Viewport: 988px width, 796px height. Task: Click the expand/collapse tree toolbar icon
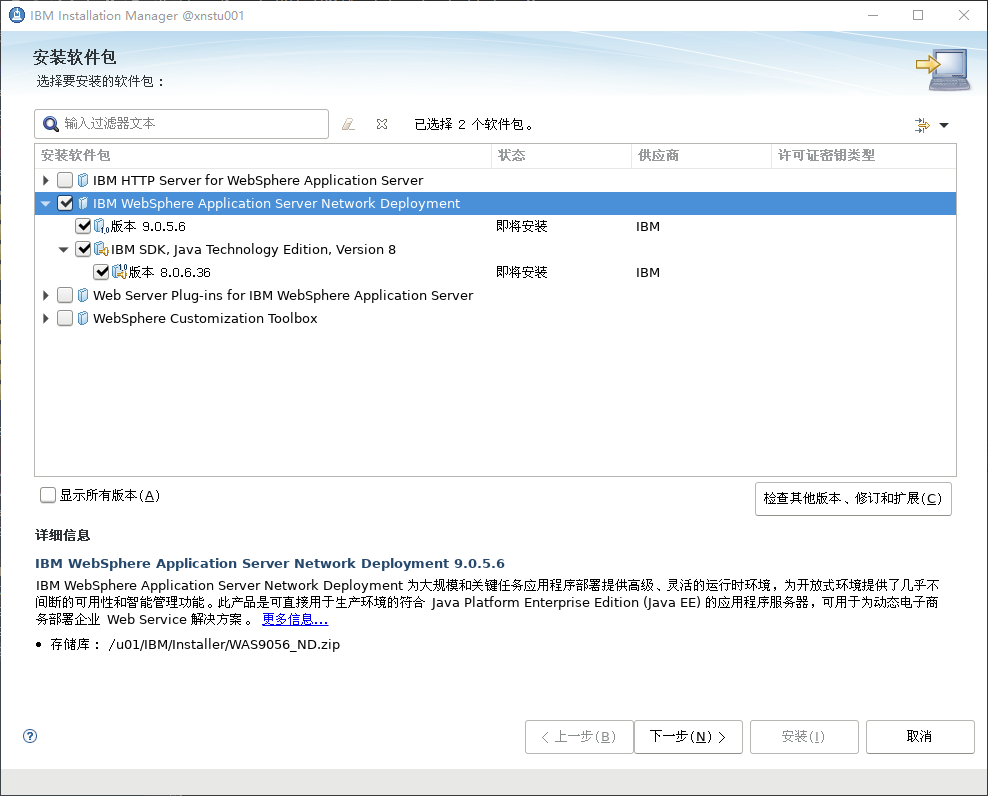(x=922, y=125)
